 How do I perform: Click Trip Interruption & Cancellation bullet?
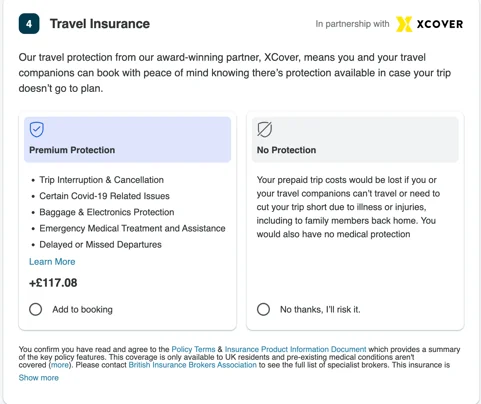pos(102,180)
